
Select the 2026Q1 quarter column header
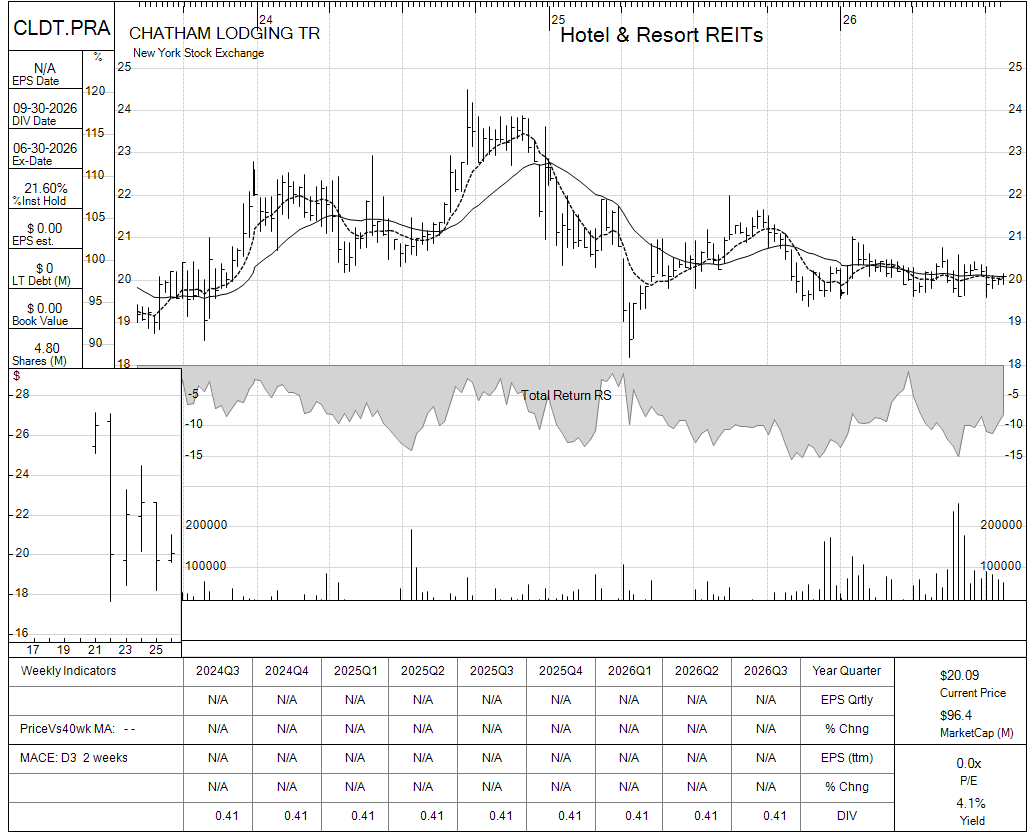pos(629,671)
